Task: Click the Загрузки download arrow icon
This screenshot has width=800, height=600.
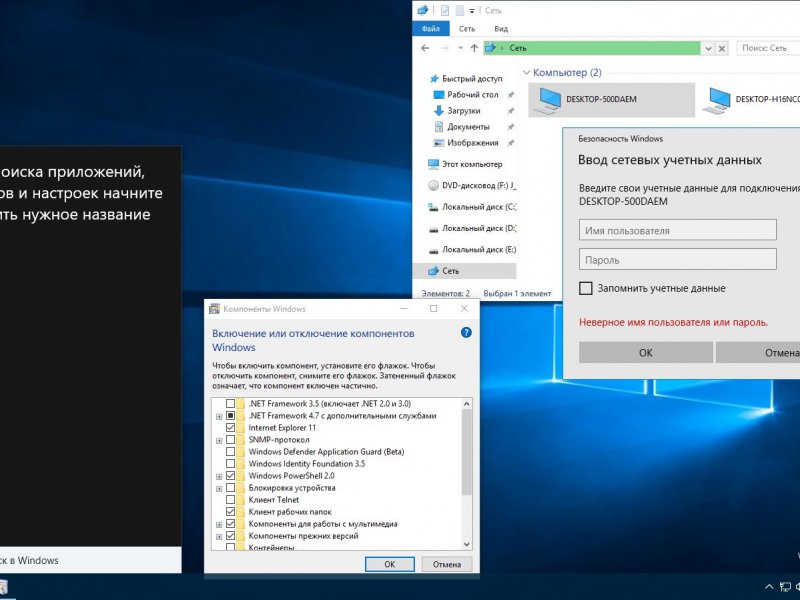Action: coord(438,111)
